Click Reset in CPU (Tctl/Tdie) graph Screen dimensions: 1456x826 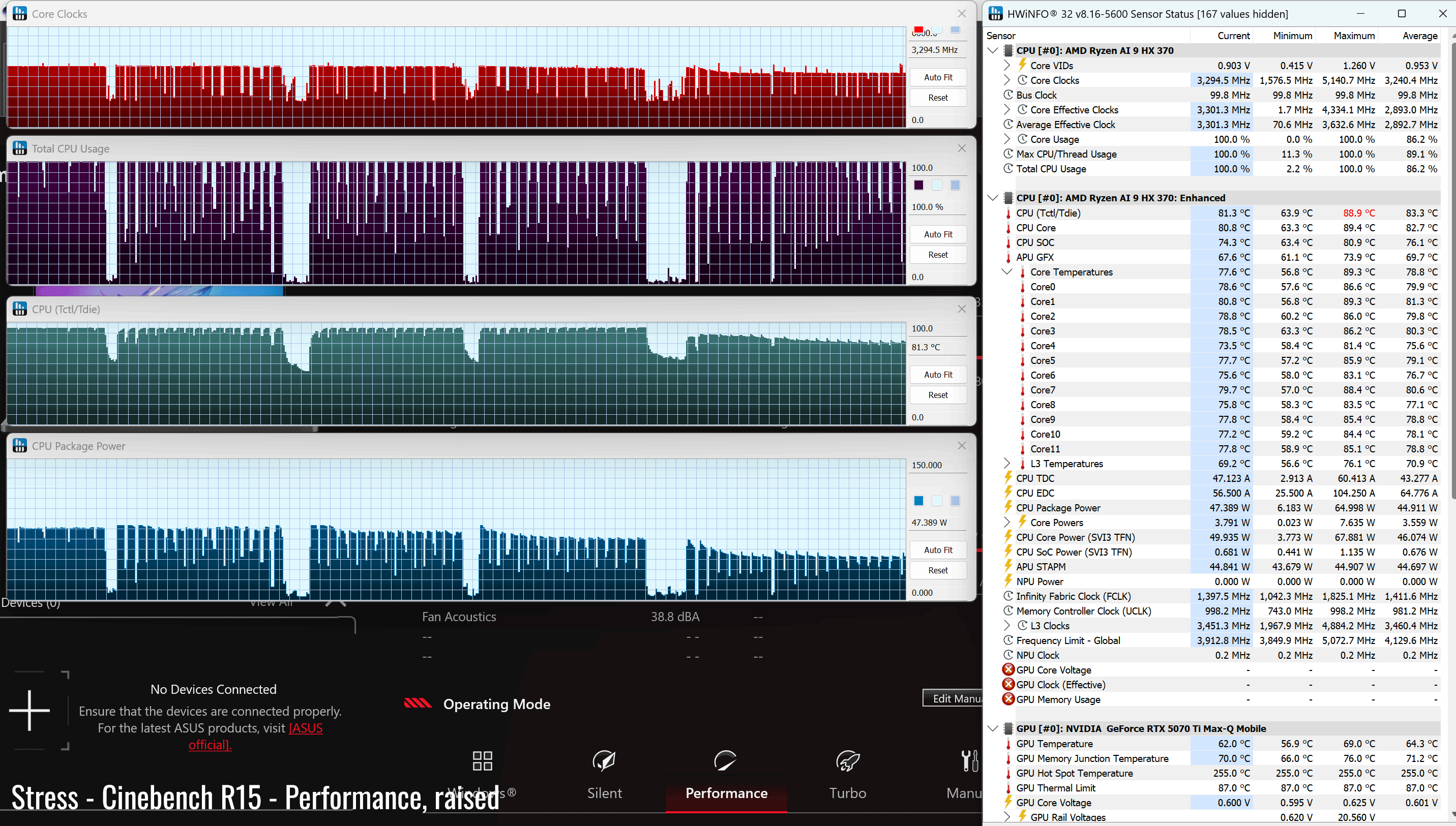click(938, 395)
